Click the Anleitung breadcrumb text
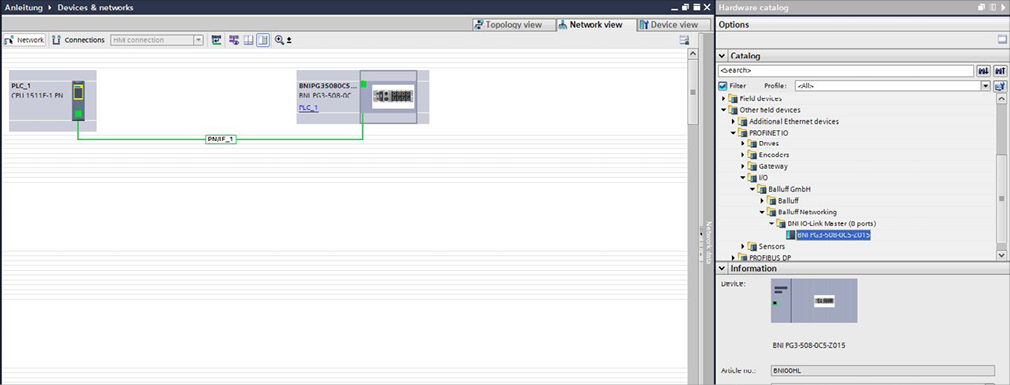The image size is (1010, 385). coord(23,8)
